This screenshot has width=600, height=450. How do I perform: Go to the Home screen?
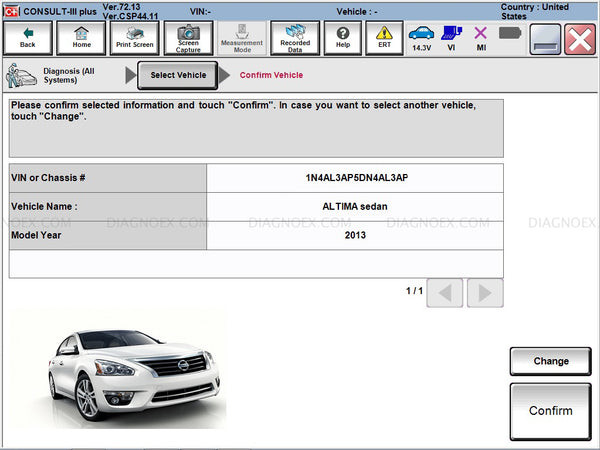tap(81, 38)
